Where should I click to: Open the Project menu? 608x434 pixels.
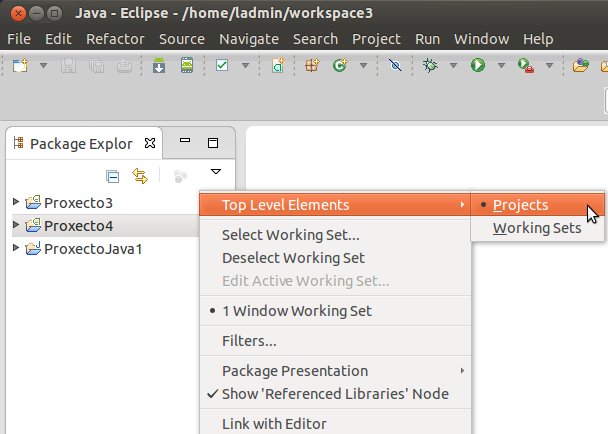pos(376,39)
